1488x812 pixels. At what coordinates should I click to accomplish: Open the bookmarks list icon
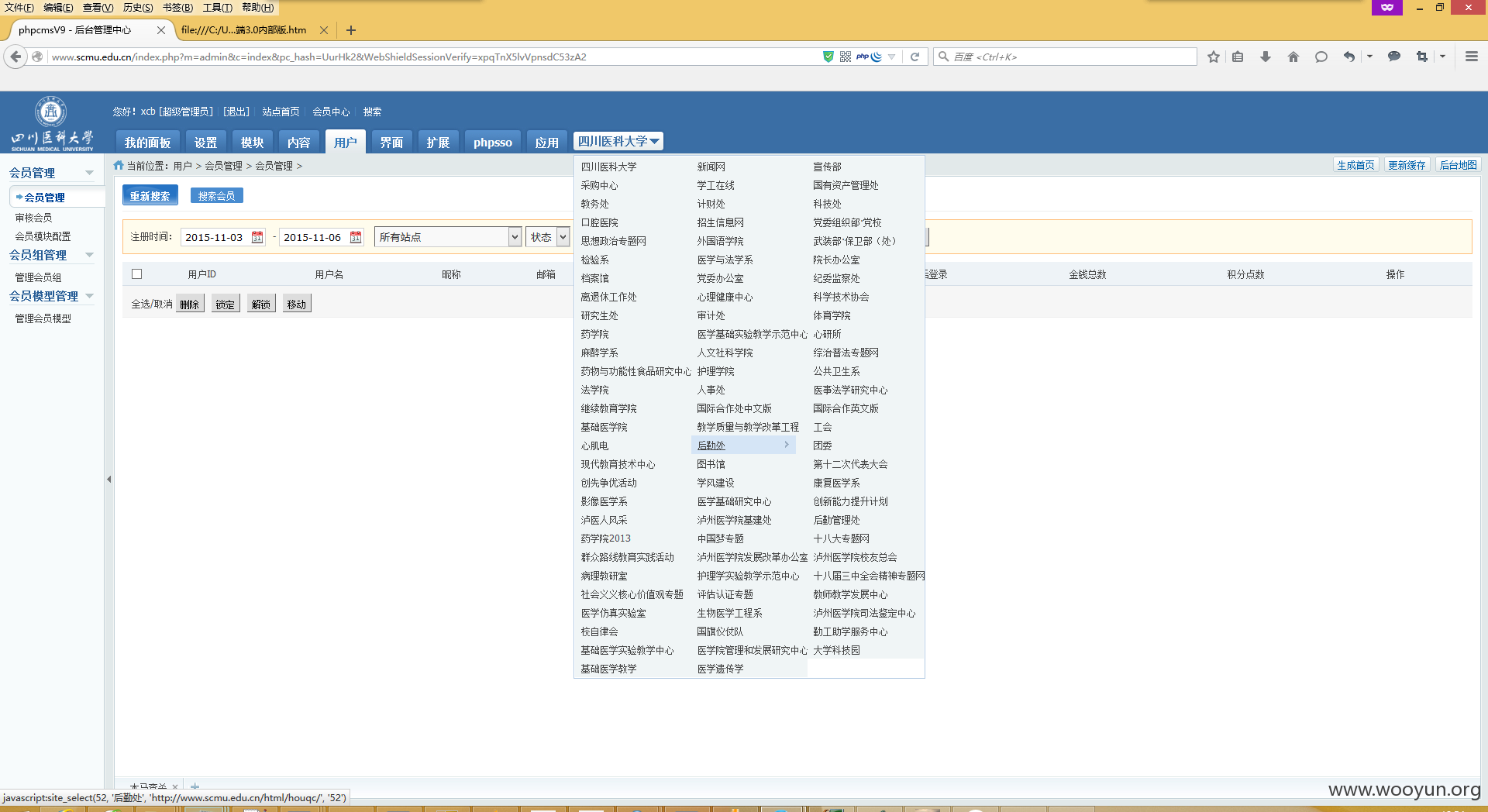1238,57
